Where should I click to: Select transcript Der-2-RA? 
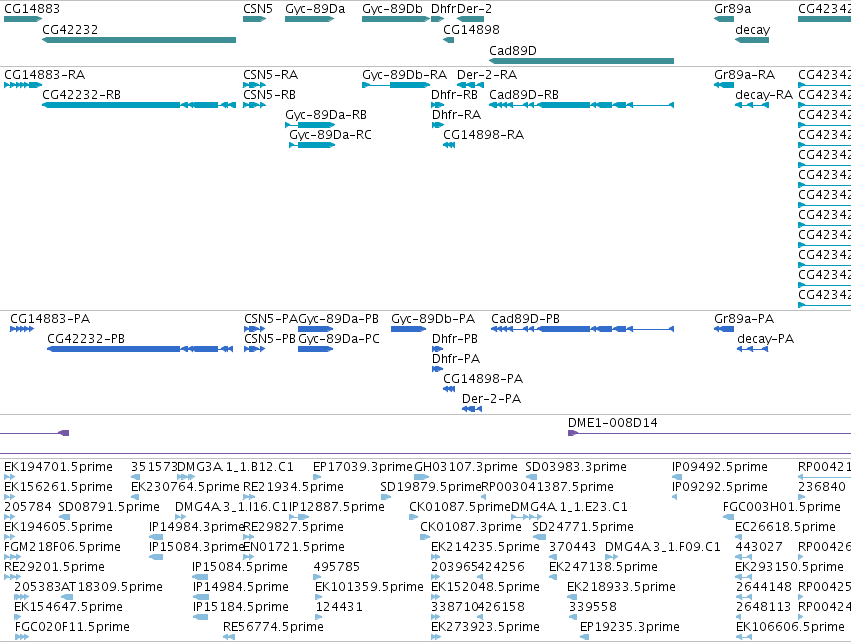(487, 74)
